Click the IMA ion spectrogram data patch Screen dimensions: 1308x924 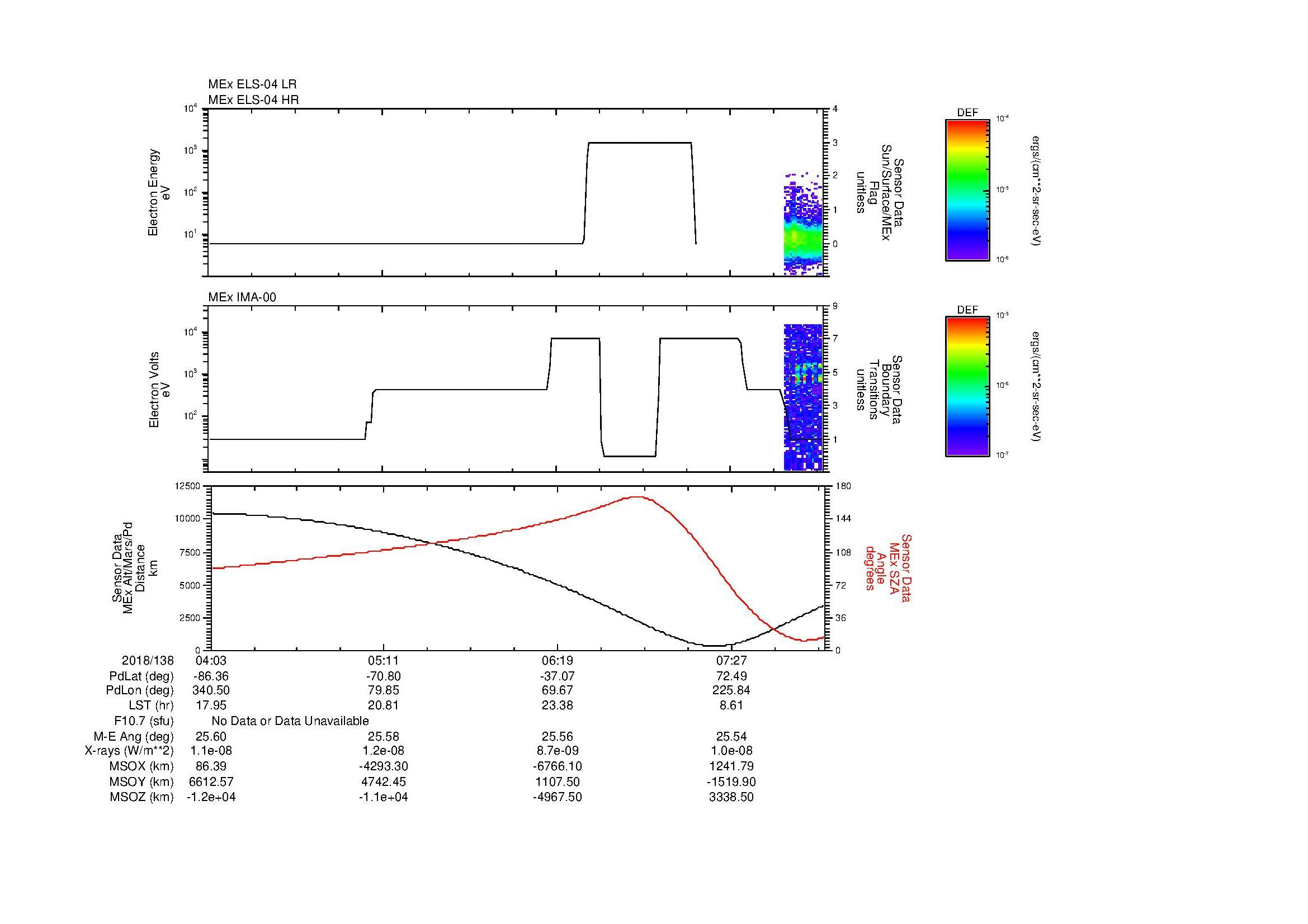pyautogui.click(x=803, y=397)
